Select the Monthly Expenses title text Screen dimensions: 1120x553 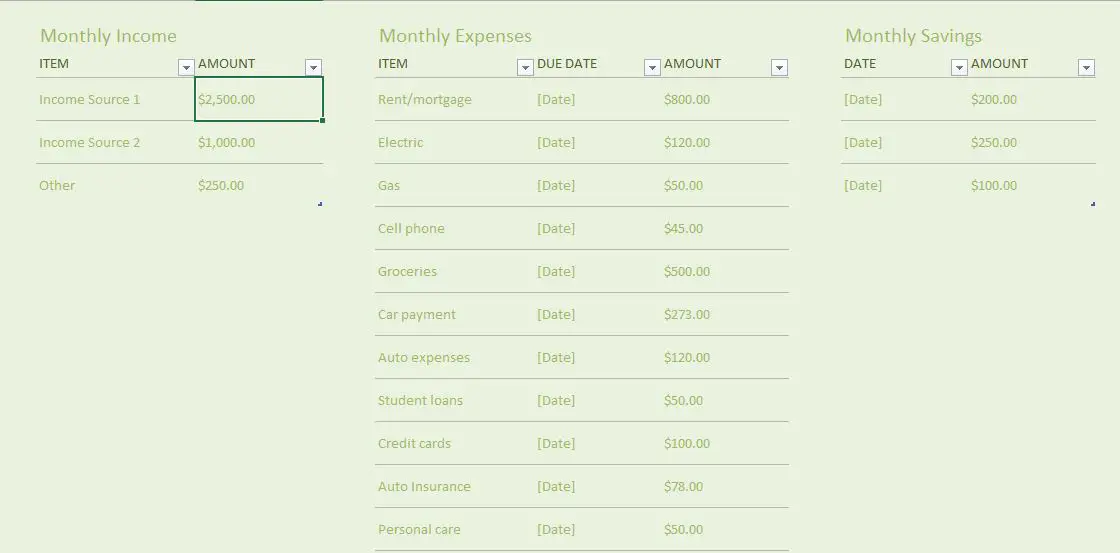[x=455, y=36]
